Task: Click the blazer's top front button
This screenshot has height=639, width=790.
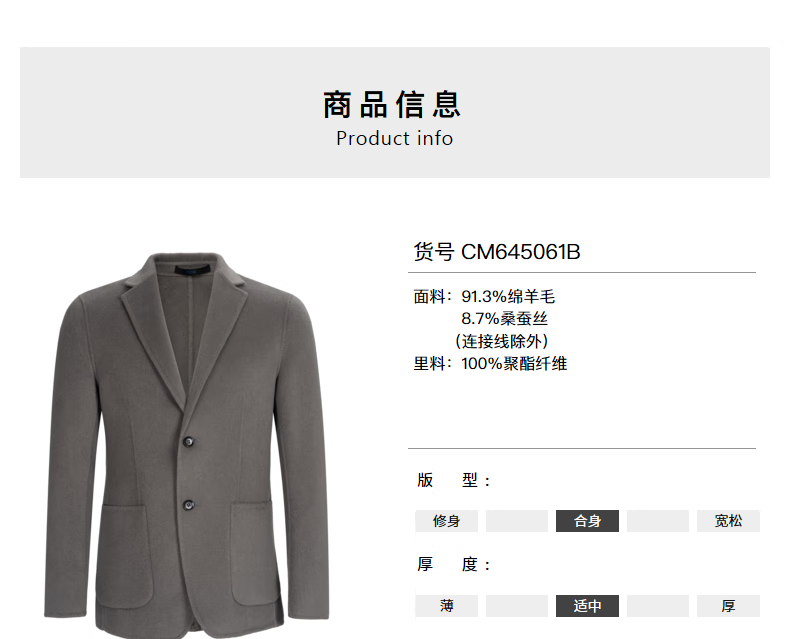Action: click(x=189, y=442)
